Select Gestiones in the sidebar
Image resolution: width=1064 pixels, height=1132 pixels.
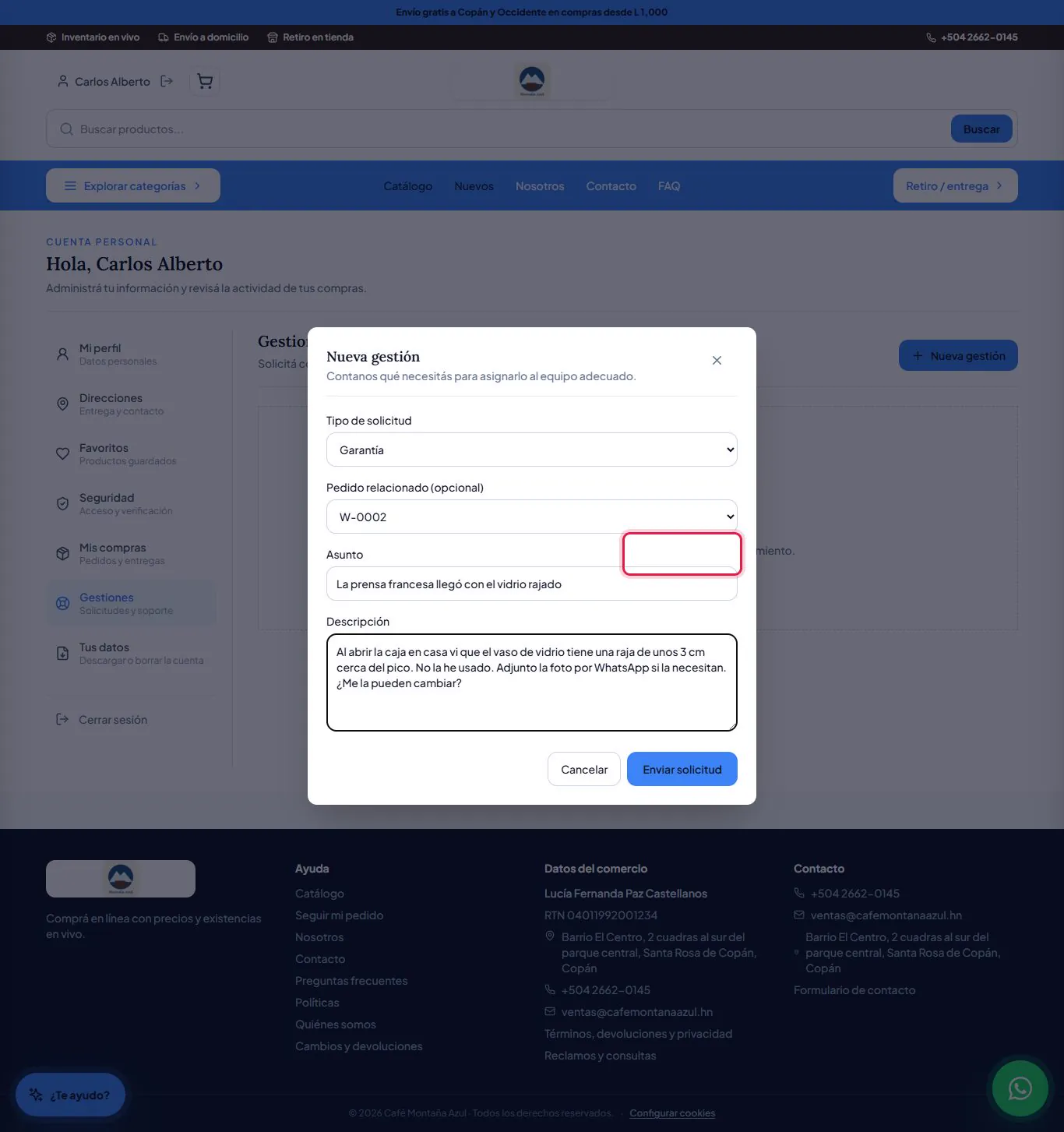[x=131, y=603]
